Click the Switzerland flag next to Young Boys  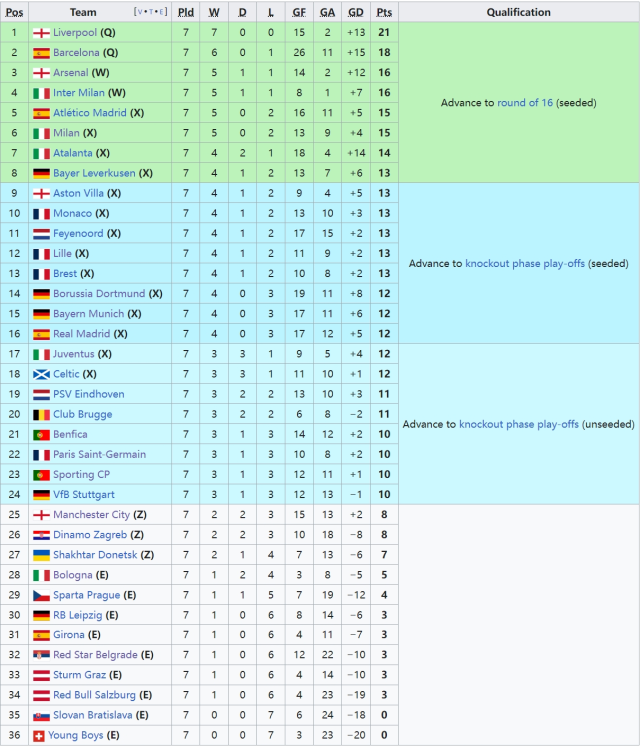coord(39,736)
